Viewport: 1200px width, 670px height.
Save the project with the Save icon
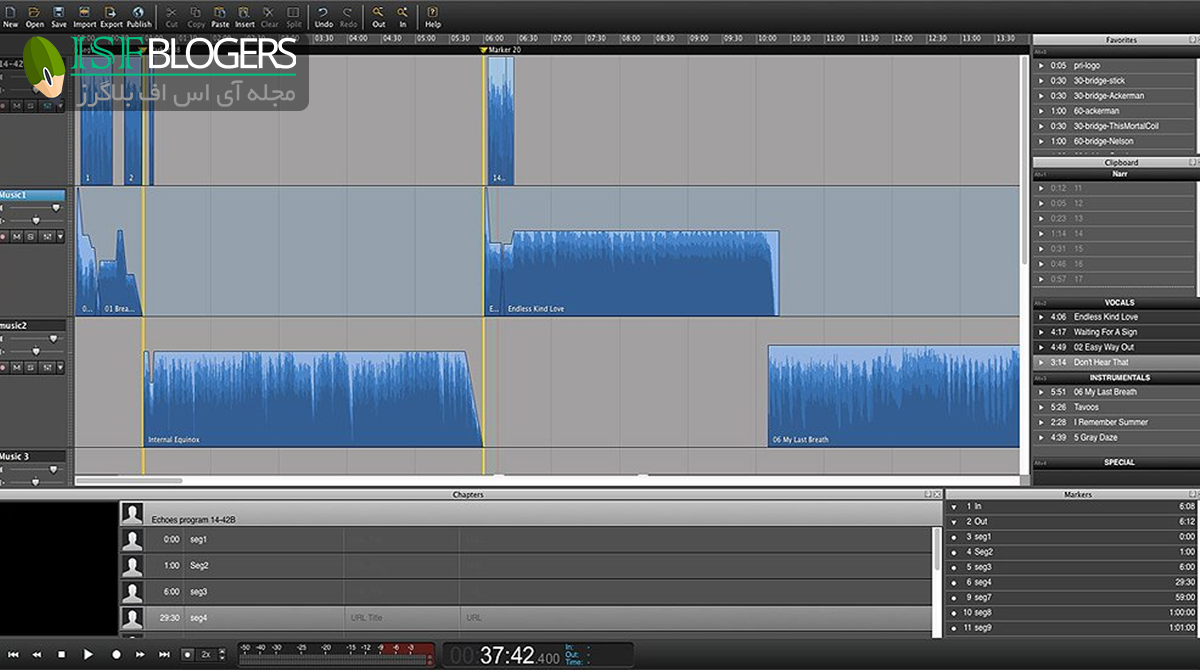[59, 14]
